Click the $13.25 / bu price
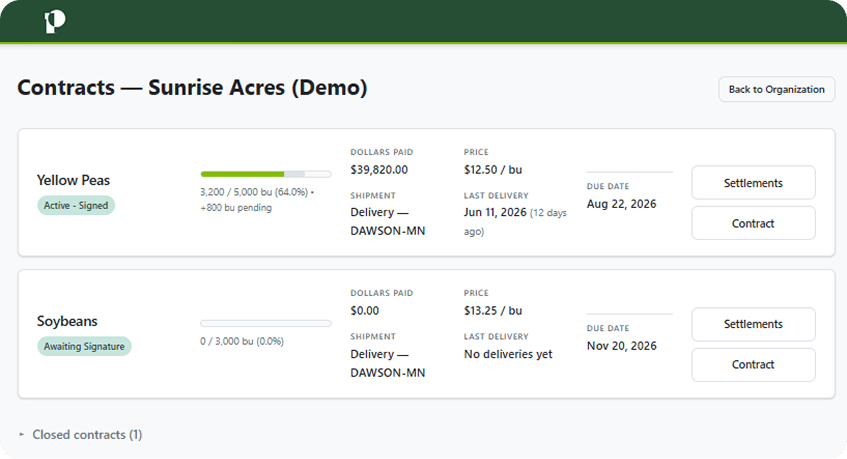Viewport: 847px width, 459px height. 493,310
